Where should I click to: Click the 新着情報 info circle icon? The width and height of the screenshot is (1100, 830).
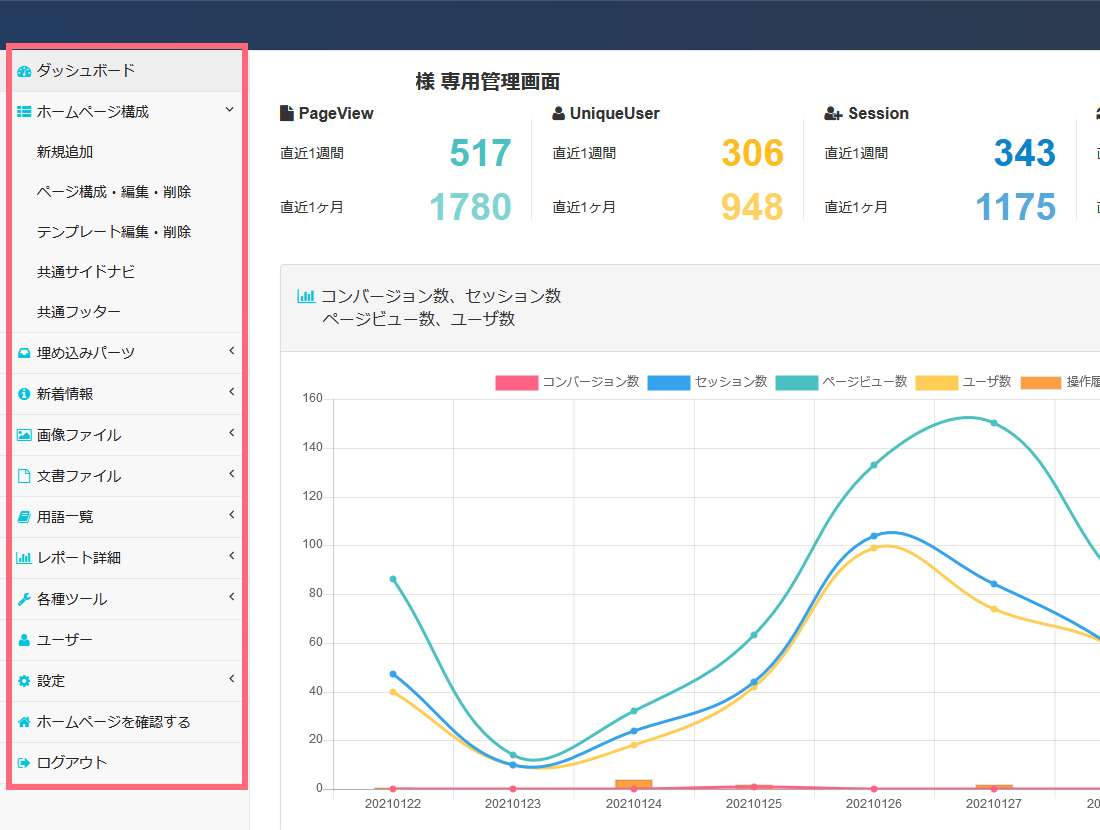coord(24,394)
